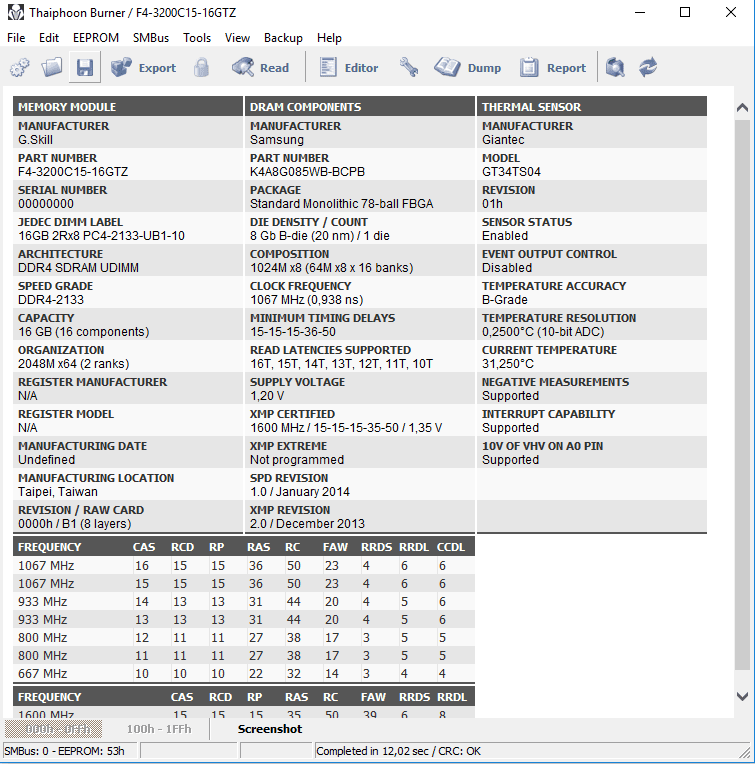This screenshot has height=764, width=755.
Task: Click the XMP Certified 1600 MHz value
Action: click(346, 428)
